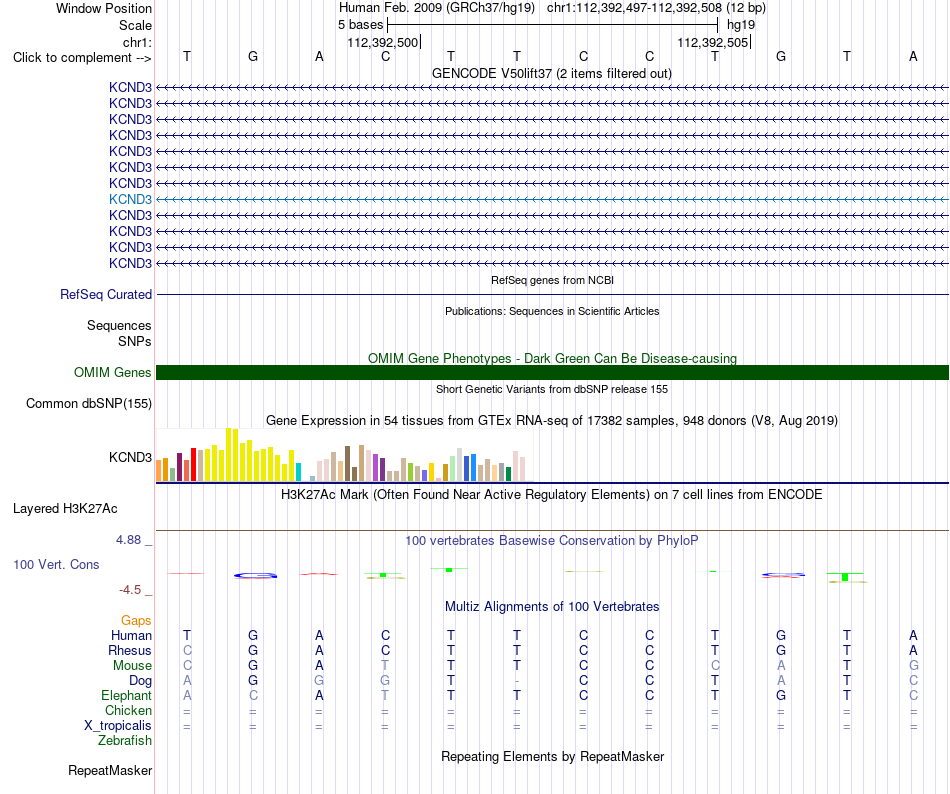Image resolution: width=950 pixels, height=794 pixels.
Task: Click the 'Click to complement -->' label
Action: coord(82,58)
